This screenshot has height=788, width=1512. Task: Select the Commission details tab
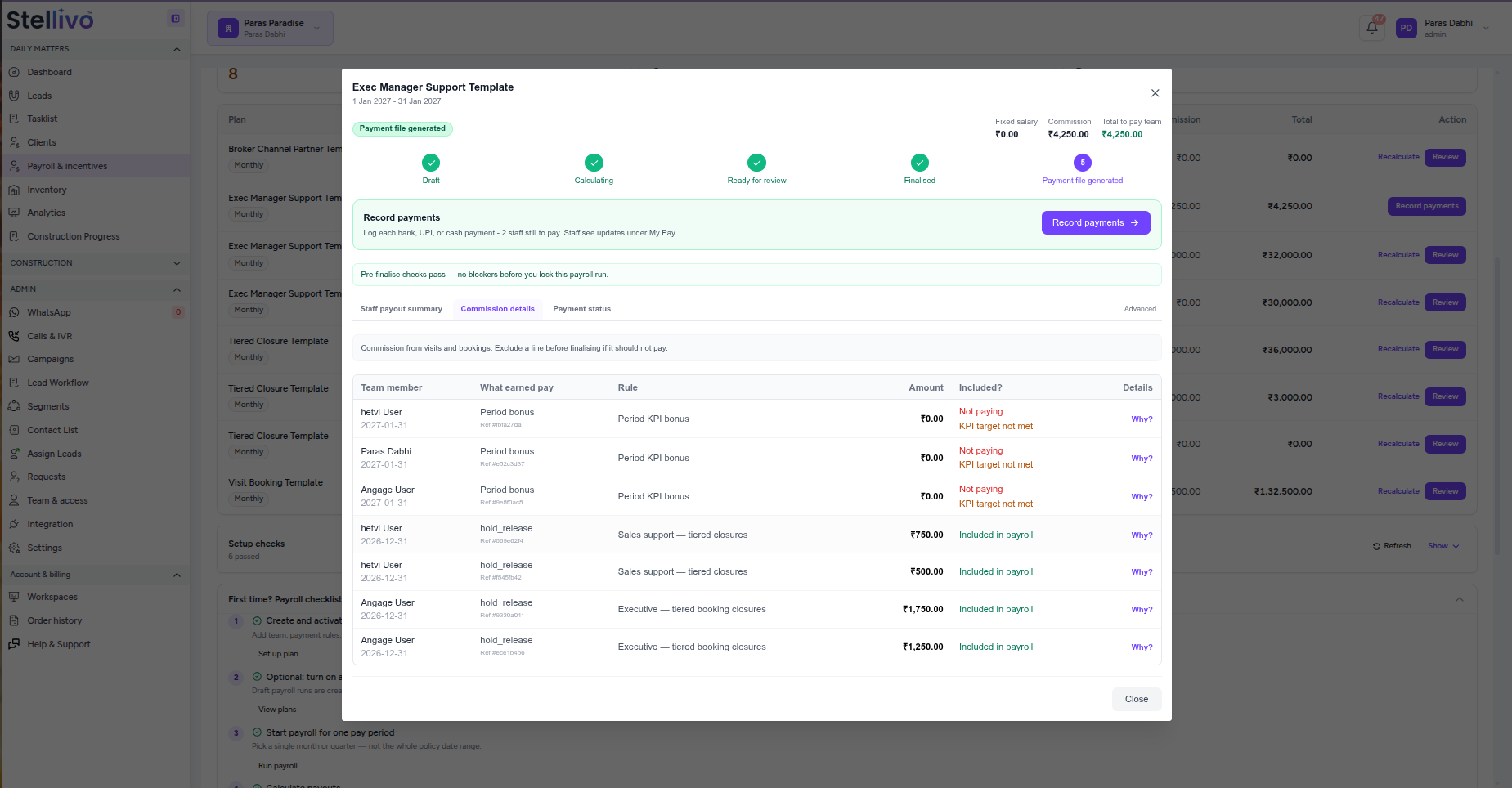coord(497,309)
